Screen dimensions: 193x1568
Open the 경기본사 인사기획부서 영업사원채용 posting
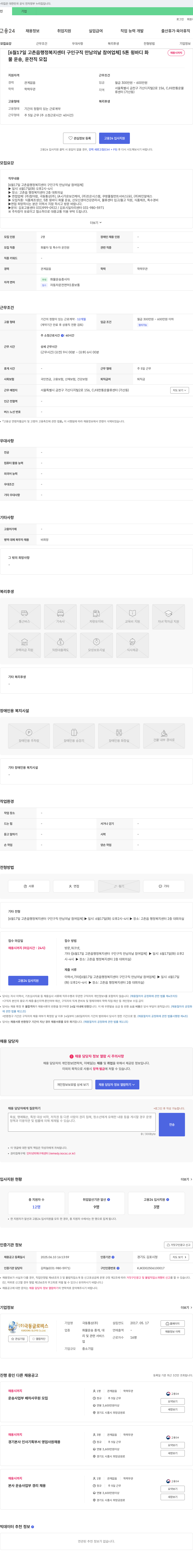(x=34, y=1442)
